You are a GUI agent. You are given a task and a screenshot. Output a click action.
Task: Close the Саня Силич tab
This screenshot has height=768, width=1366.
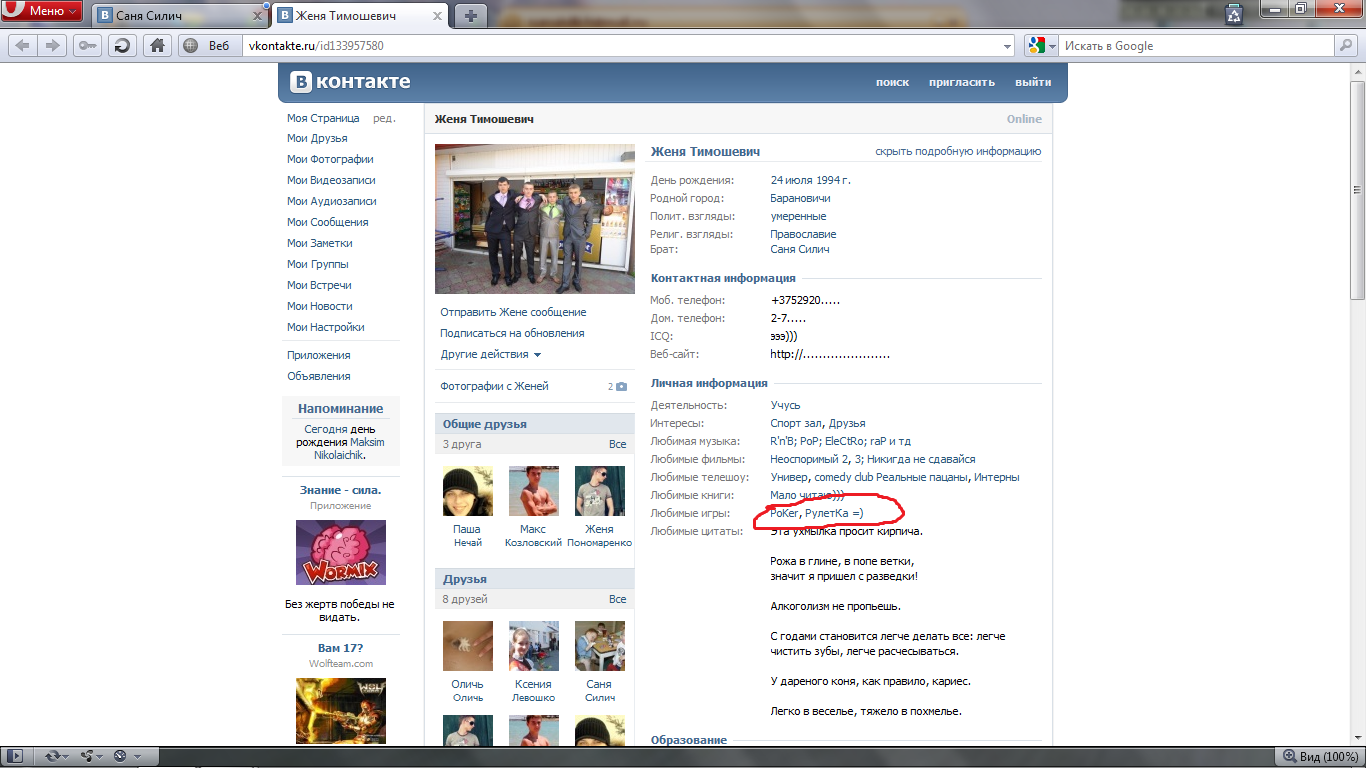(x=257, y=16)
